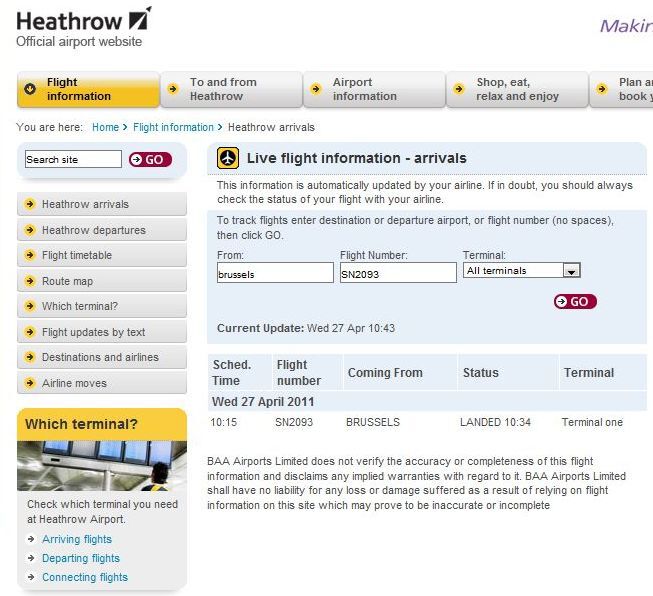This screenshot has width=653, height=596.
Task: Submit flight search with the GO button
Action: (575, 301)
